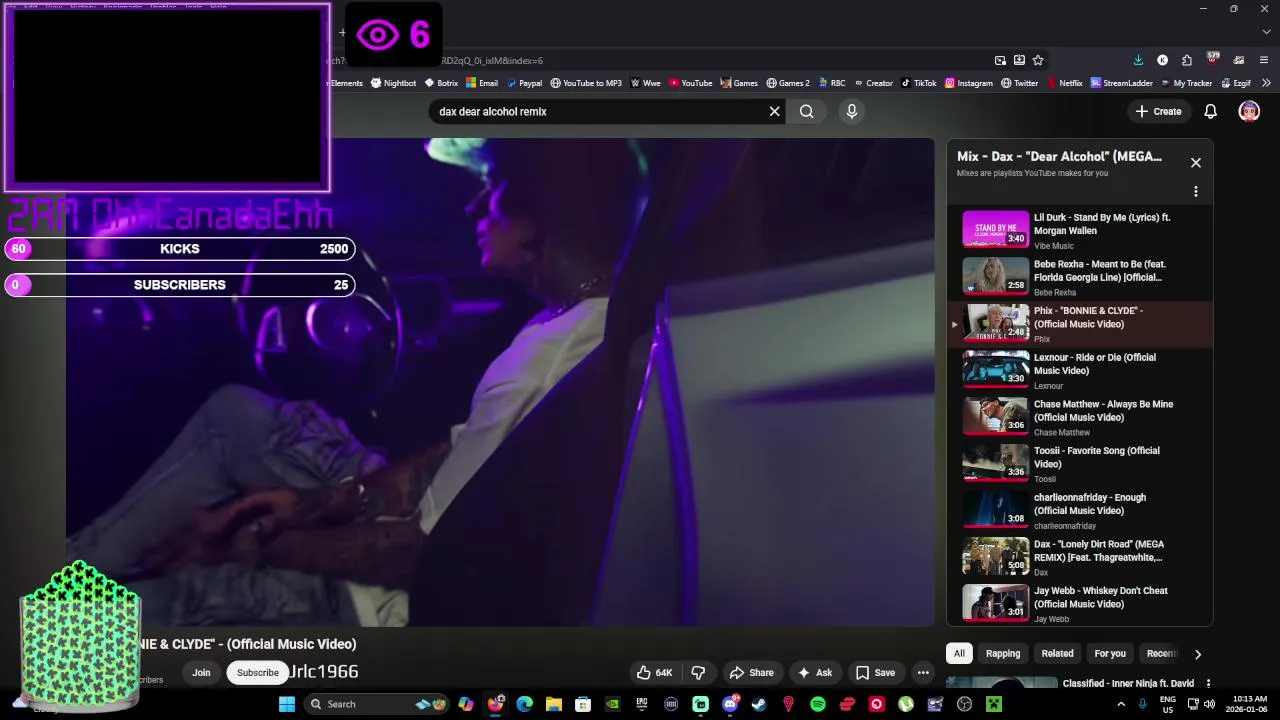Viewport: 1280px width, 720px height.
Task: Show more filter chips with right arrow
Action: tap(1197, 654)
